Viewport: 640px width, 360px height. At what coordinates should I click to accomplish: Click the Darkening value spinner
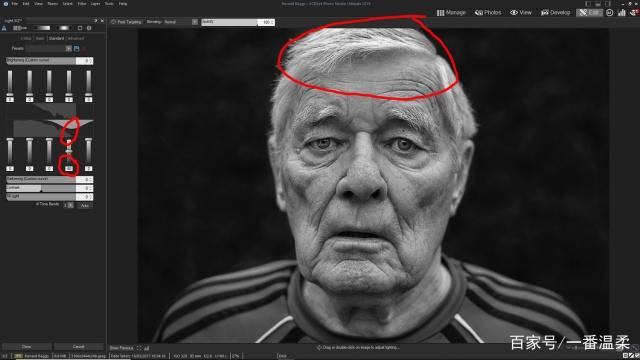click(84, 180)
